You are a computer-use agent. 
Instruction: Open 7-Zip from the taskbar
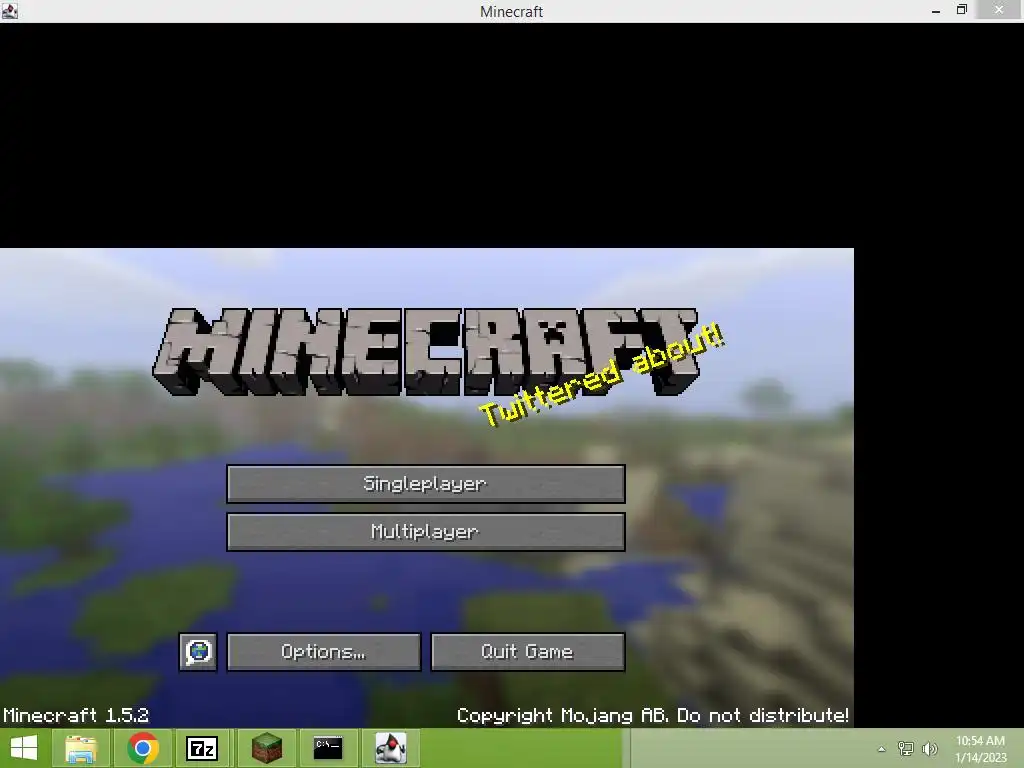coord(202,748)
